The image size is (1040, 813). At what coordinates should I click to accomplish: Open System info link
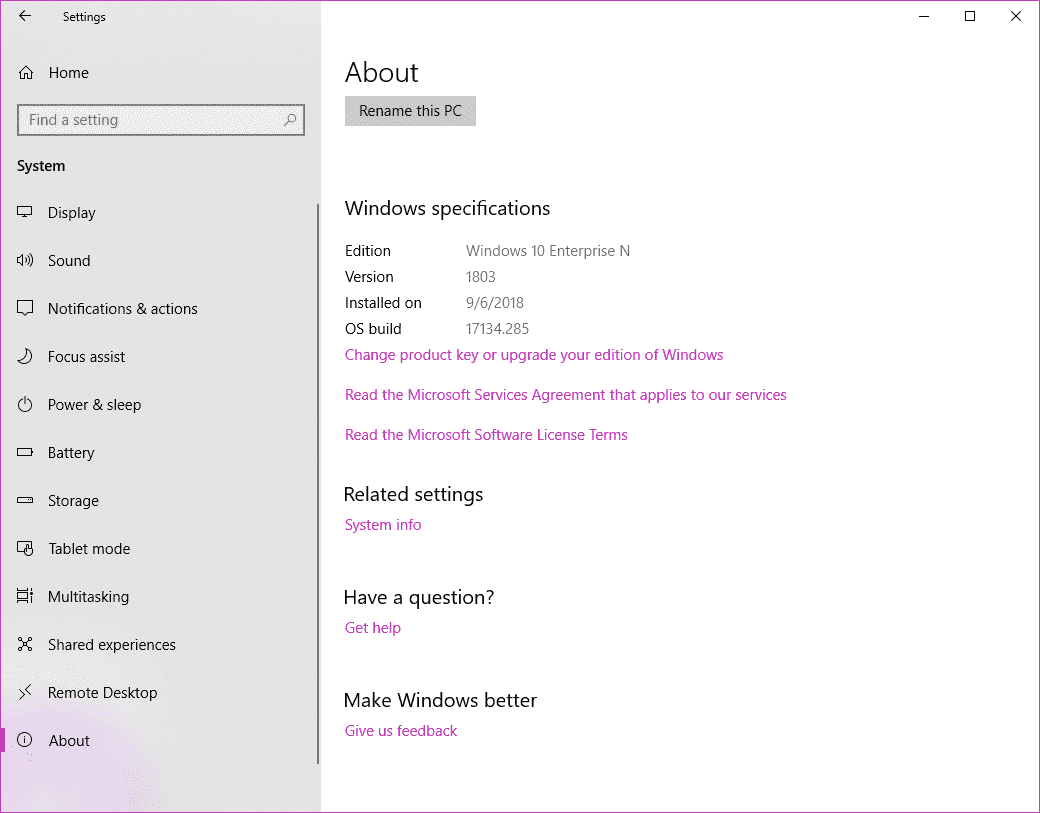click(x=383, y=525)
